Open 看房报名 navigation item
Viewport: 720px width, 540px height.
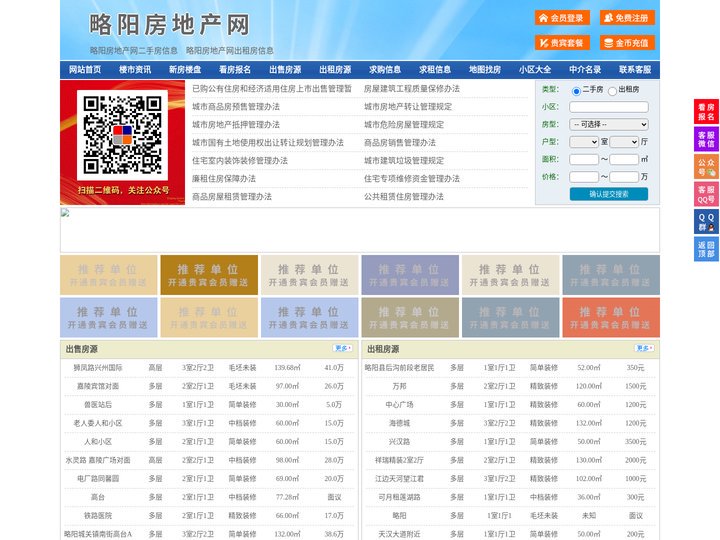pos(235,70)
